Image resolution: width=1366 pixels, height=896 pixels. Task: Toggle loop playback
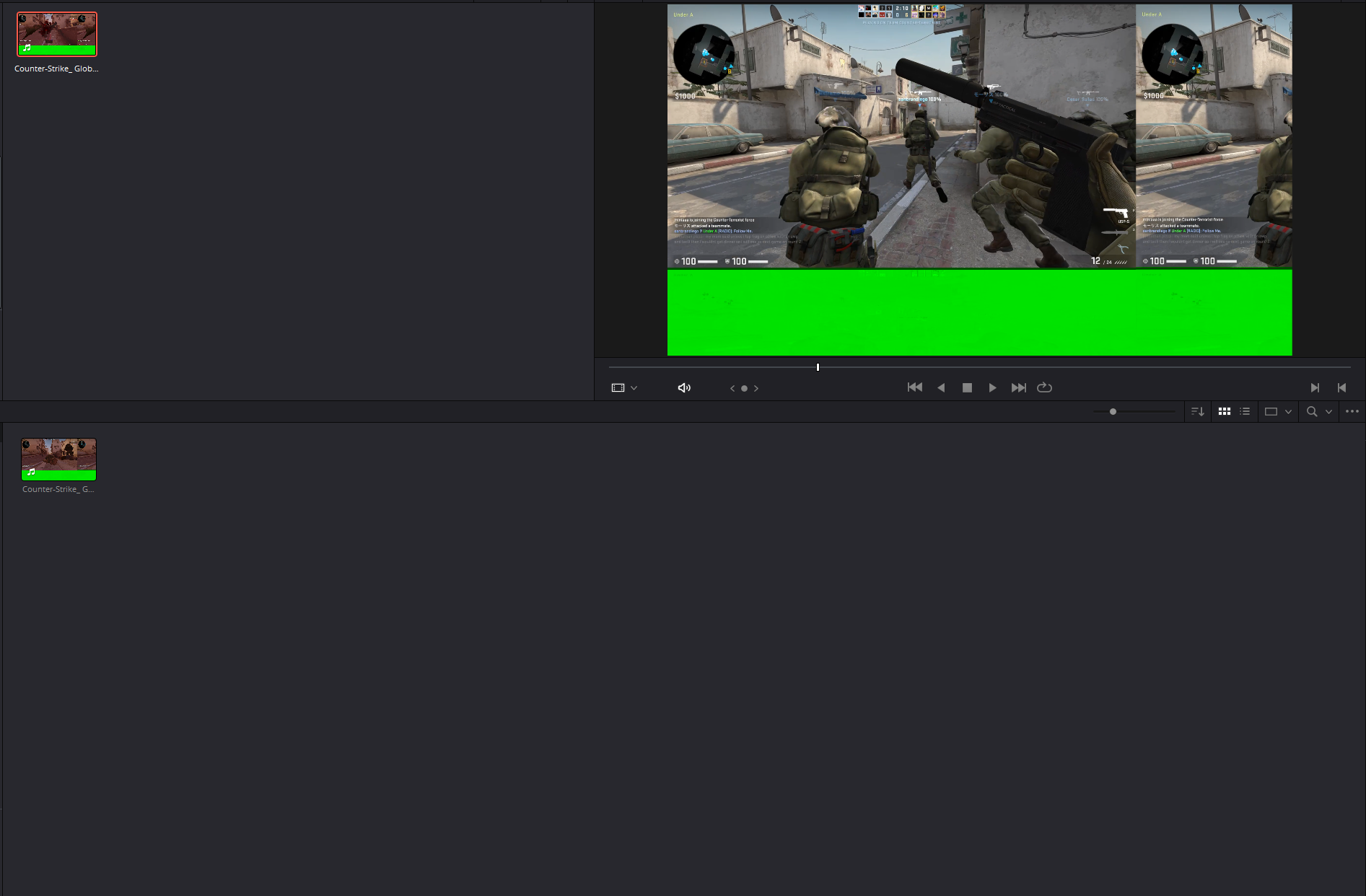coord(1044,387)
